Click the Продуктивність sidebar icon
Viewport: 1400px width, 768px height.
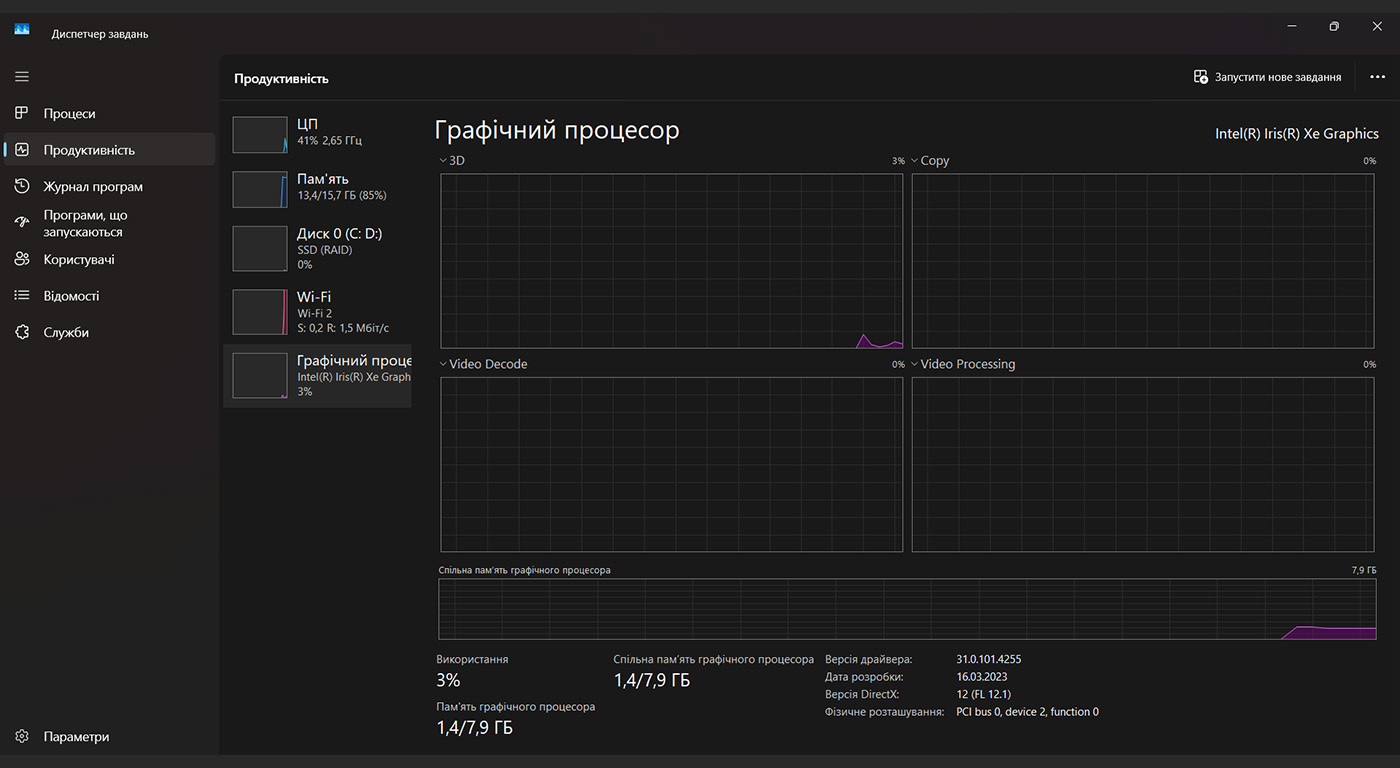[x=22, y=150]
